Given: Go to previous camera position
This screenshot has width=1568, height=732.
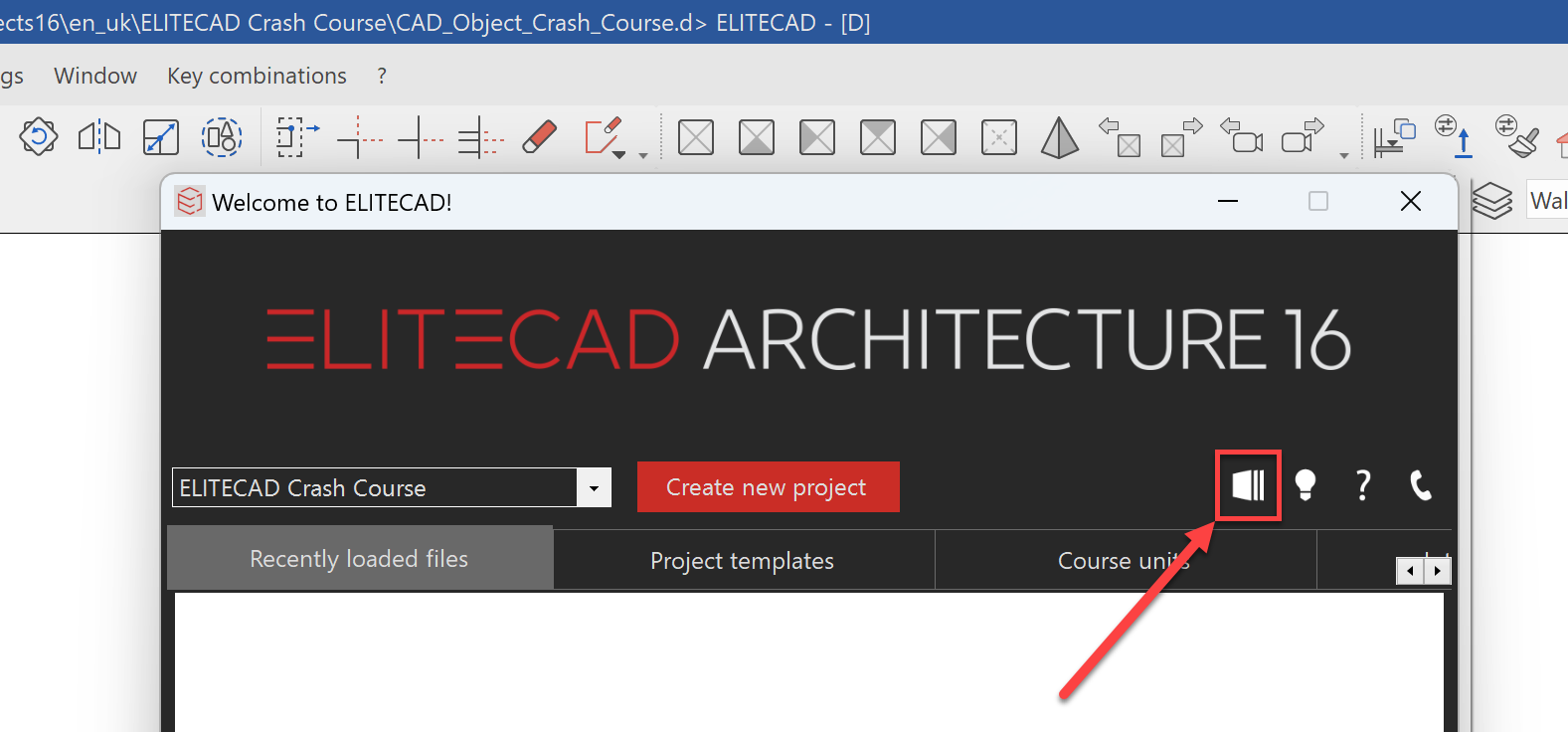Looking at the screenshot, I should tap(1242, 135).
